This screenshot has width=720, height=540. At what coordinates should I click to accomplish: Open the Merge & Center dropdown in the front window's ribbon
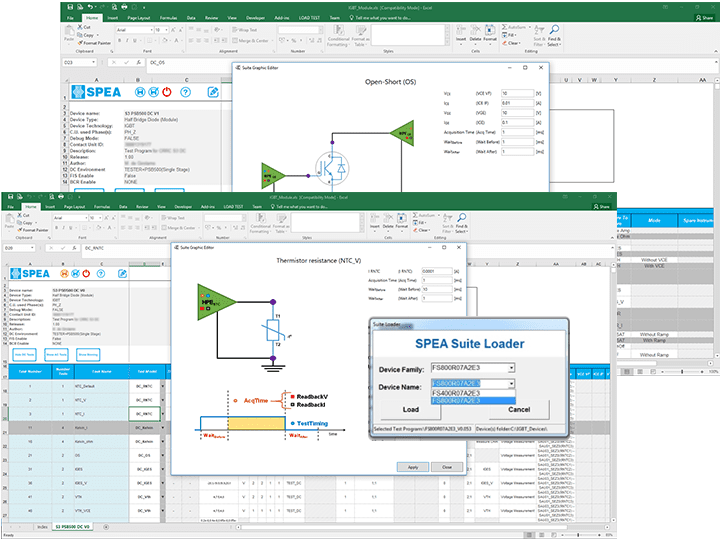(x=198, y=228)
